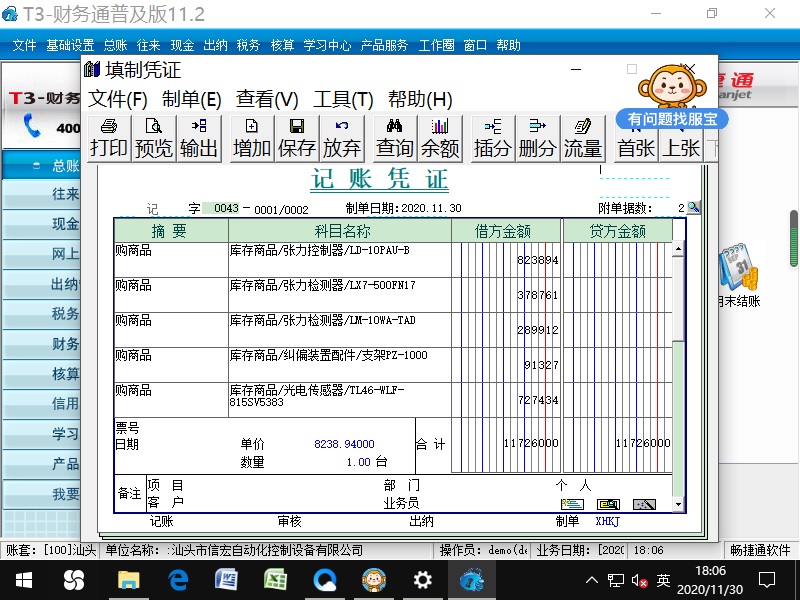800x600 pixels.
Task: Click the voucher number field 0043
Action: pyautogui.click(x=221, y=208)
